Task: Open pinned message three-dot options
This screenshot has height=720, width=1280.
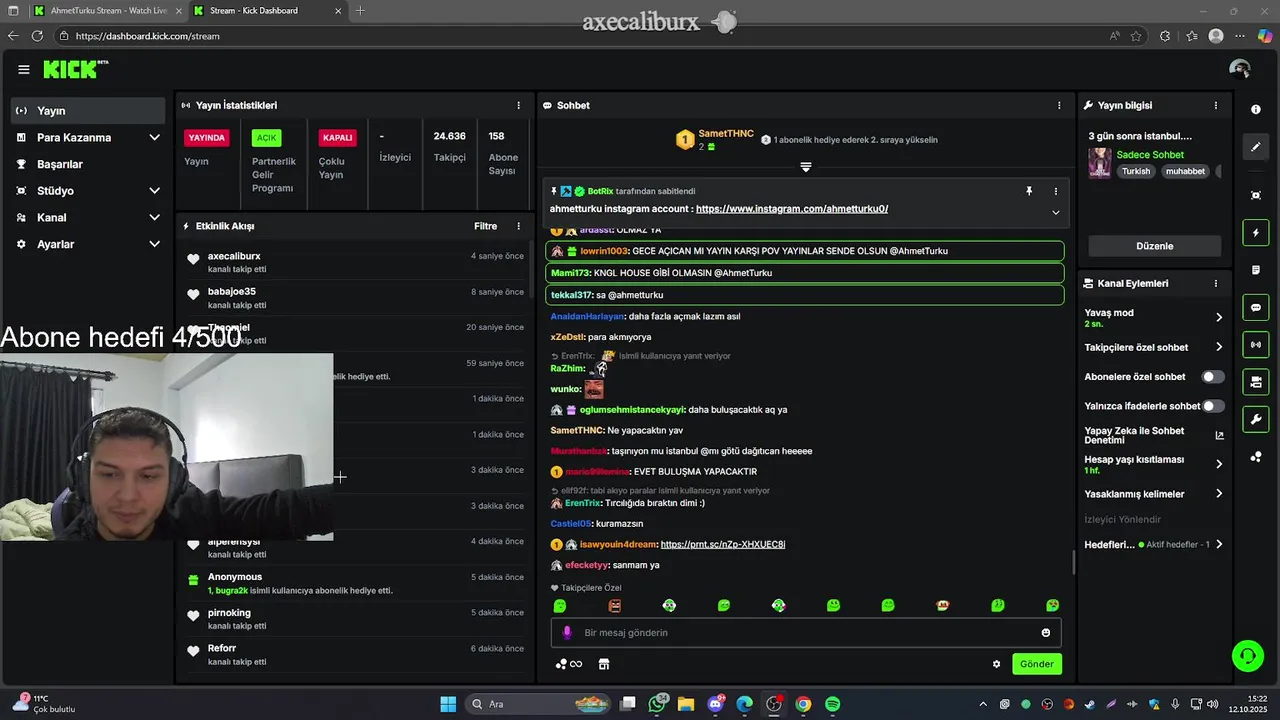Action: pos(1055,191)
